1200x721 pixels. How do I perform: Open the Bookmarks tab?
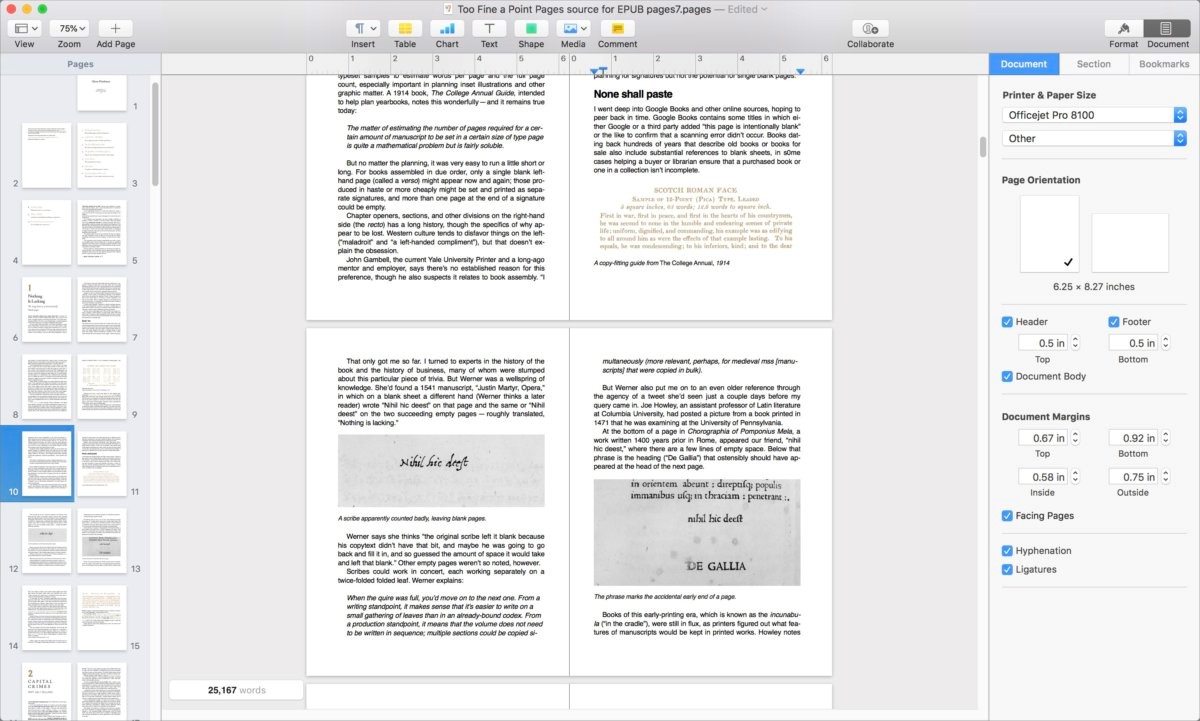pyautogui.click(x=1163, y=63)
